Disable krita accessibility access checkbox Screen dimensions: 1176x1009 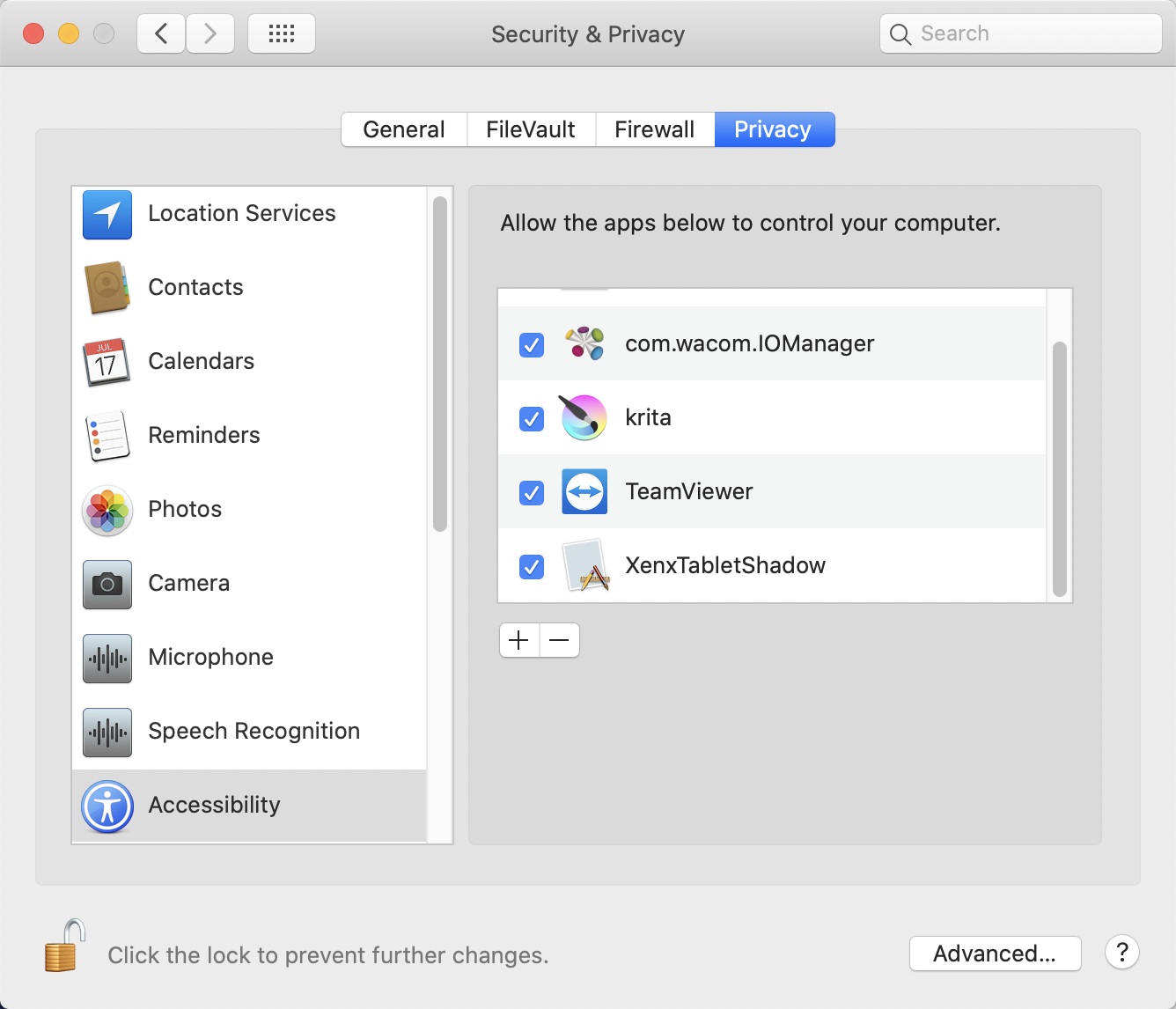[532, 418]
